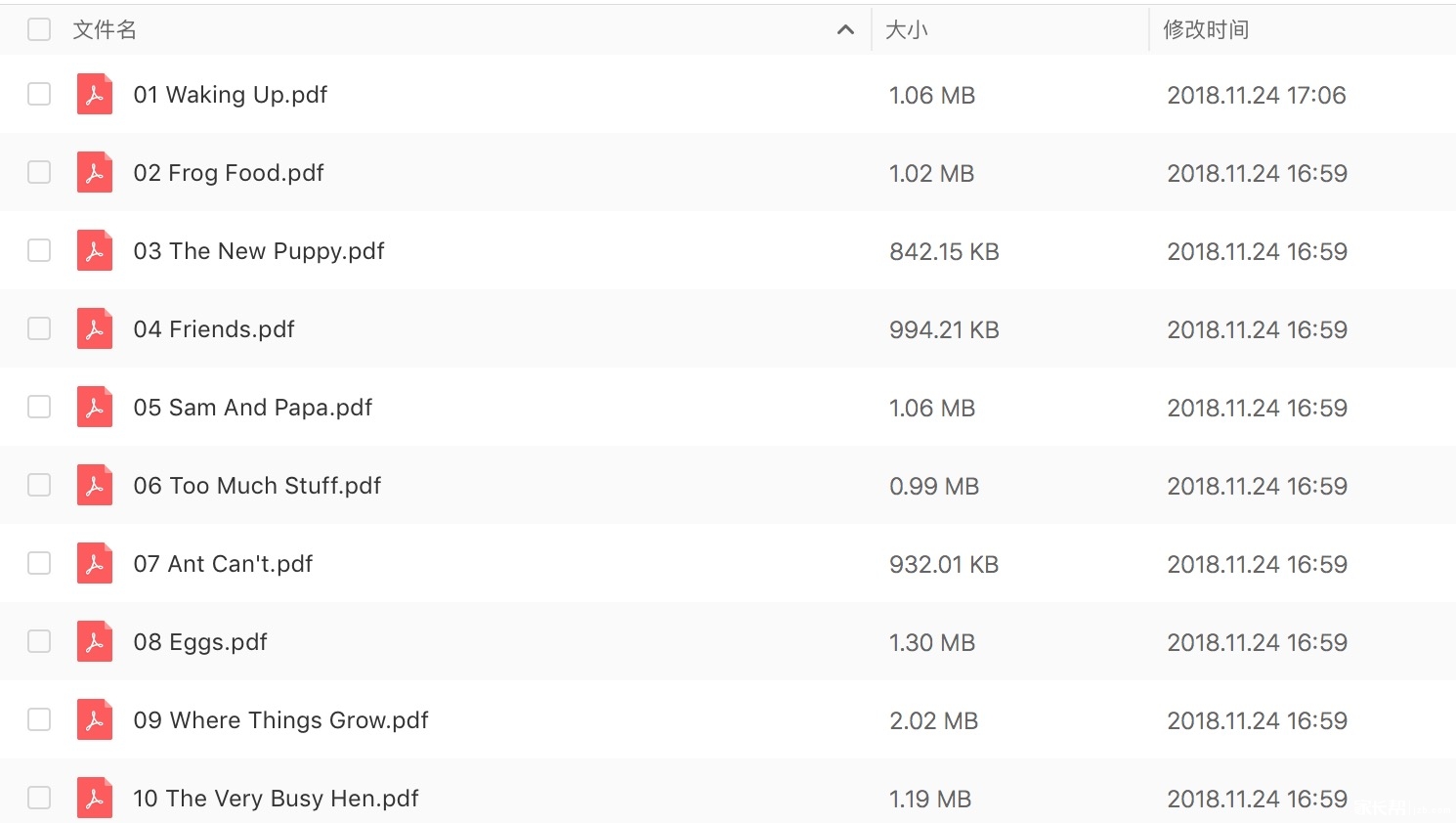The image size is (1456, 823).
Task: Select checkbox for 02 Frog Food.pdf
Action: (39, 172)
